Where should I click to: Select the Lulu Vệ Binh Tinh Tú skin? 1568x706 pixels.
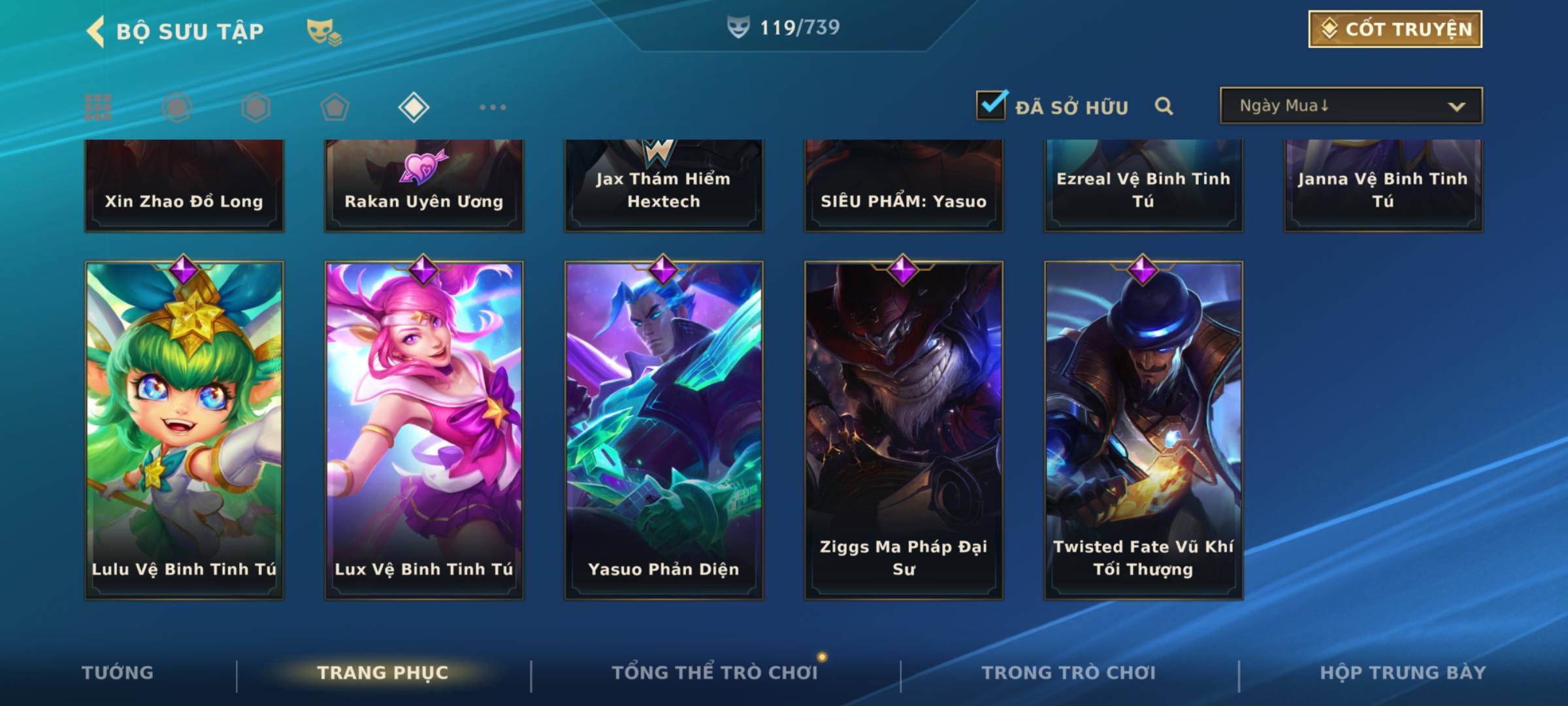coord(184,430)
